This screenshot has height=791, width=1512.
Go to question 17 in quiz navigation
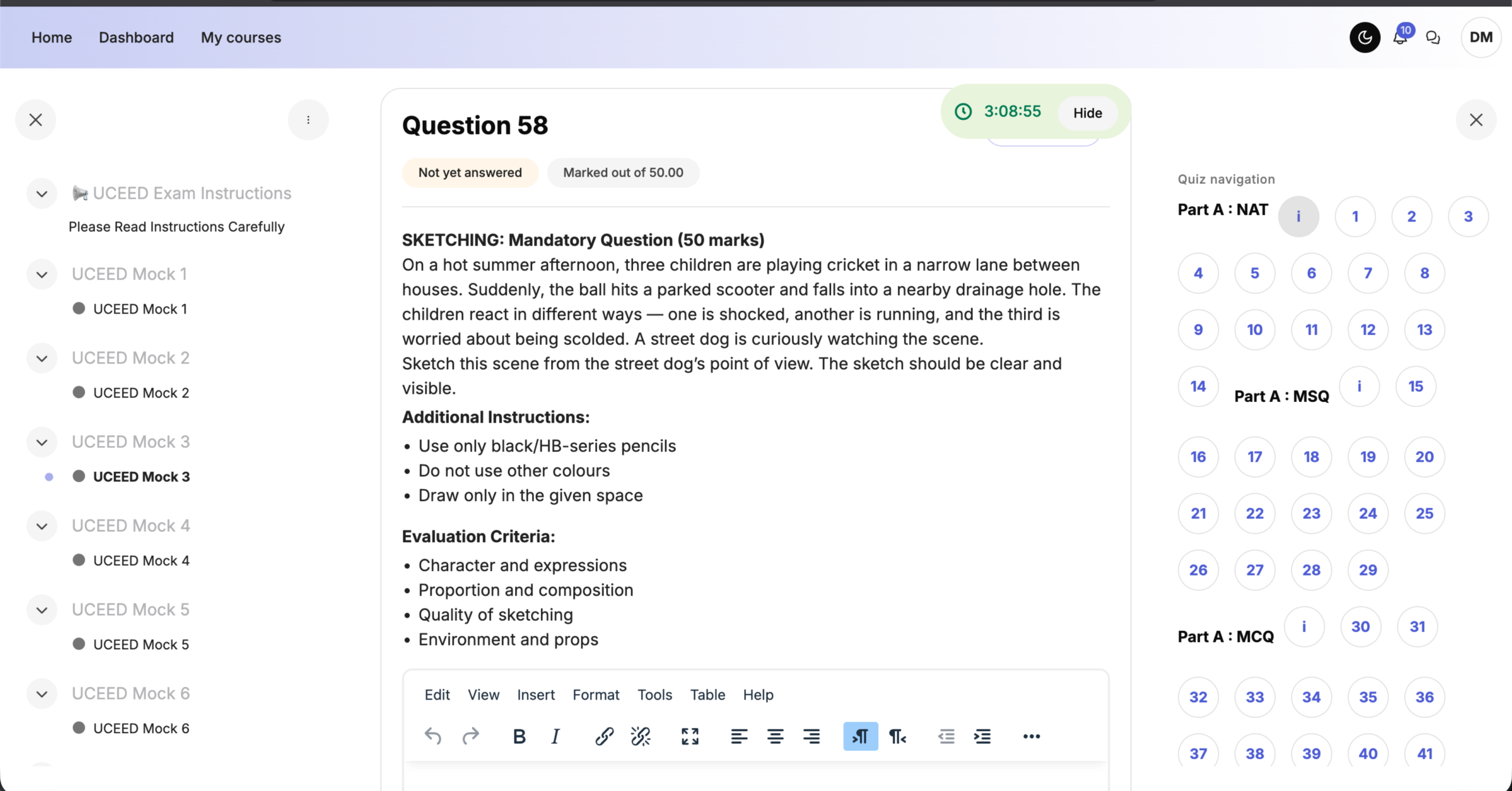click(1254, 457)
